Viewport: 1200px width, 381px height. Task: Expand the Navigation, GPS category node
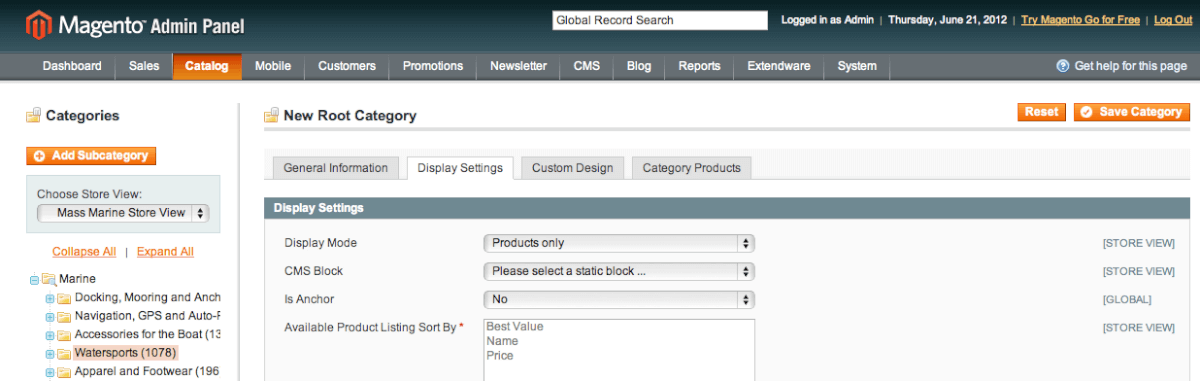tap(50, 317)
